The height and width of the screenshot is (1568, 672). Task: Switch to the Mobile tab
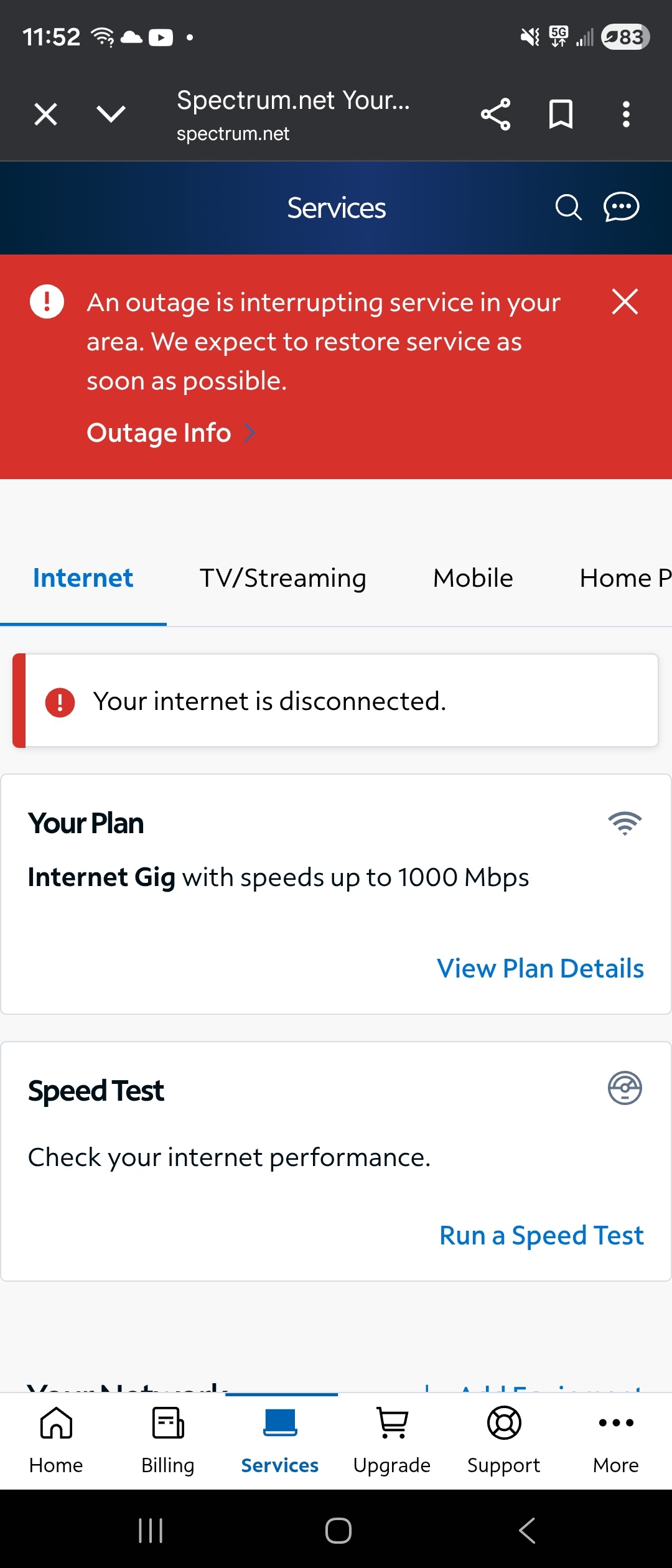473,579
